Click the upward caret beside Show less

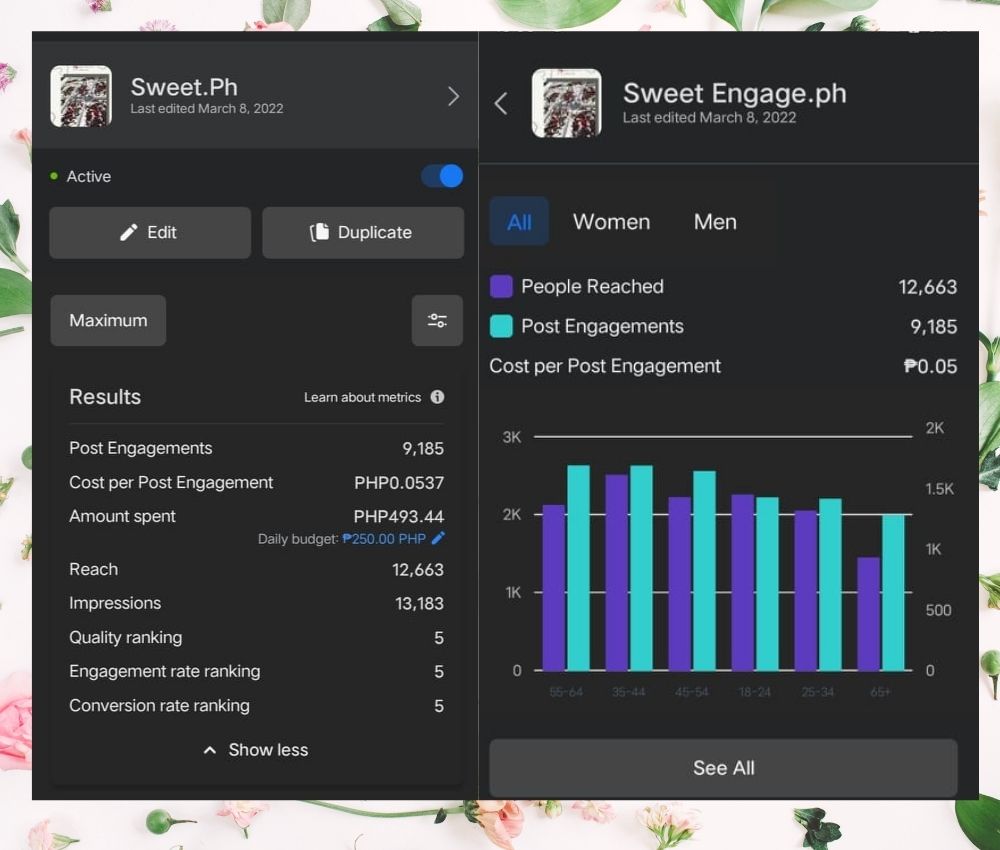click(209, 751)
